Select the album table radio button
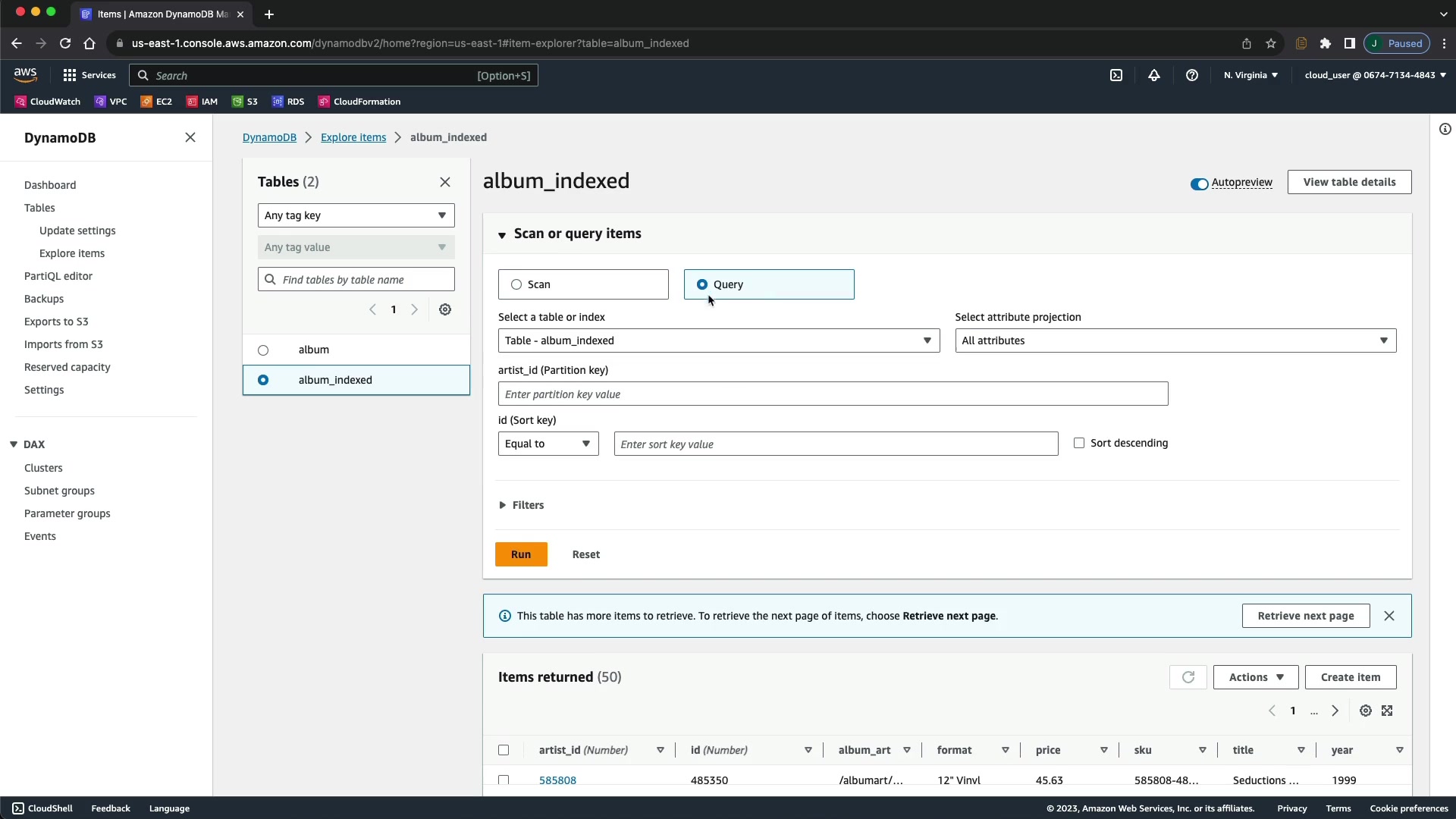 [263, 350]
